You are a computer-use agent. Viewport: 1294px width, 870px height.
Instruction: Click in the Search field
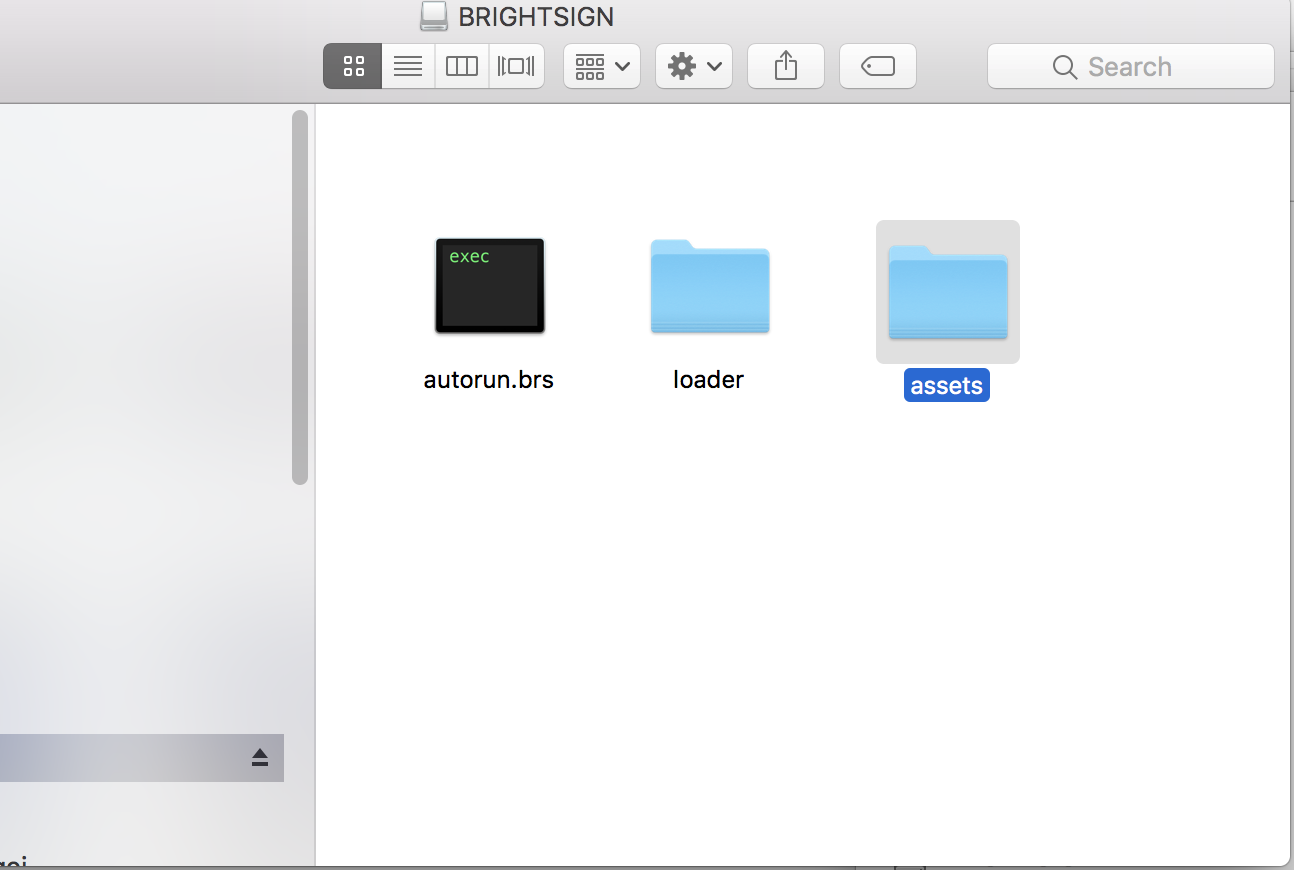[x=1131, y=67]
